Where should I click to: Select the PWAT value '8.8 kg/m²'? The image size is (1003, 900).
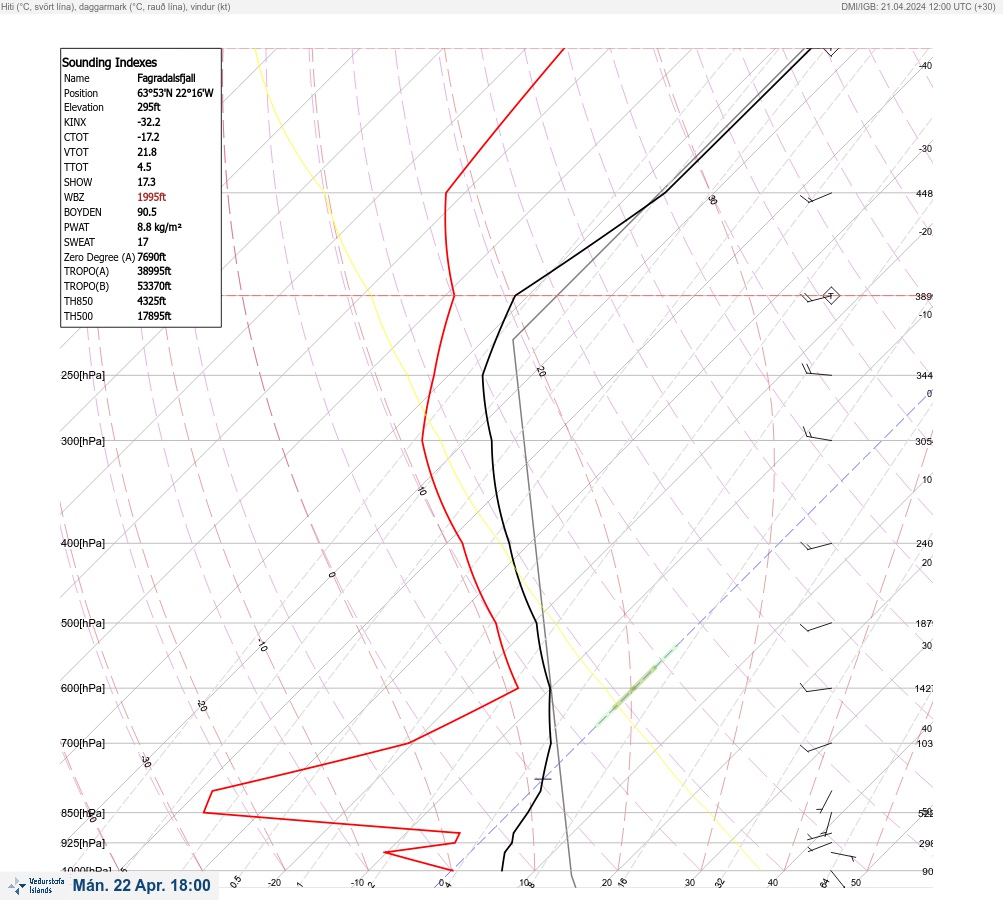pyautogui.click(x=159, y=227)
